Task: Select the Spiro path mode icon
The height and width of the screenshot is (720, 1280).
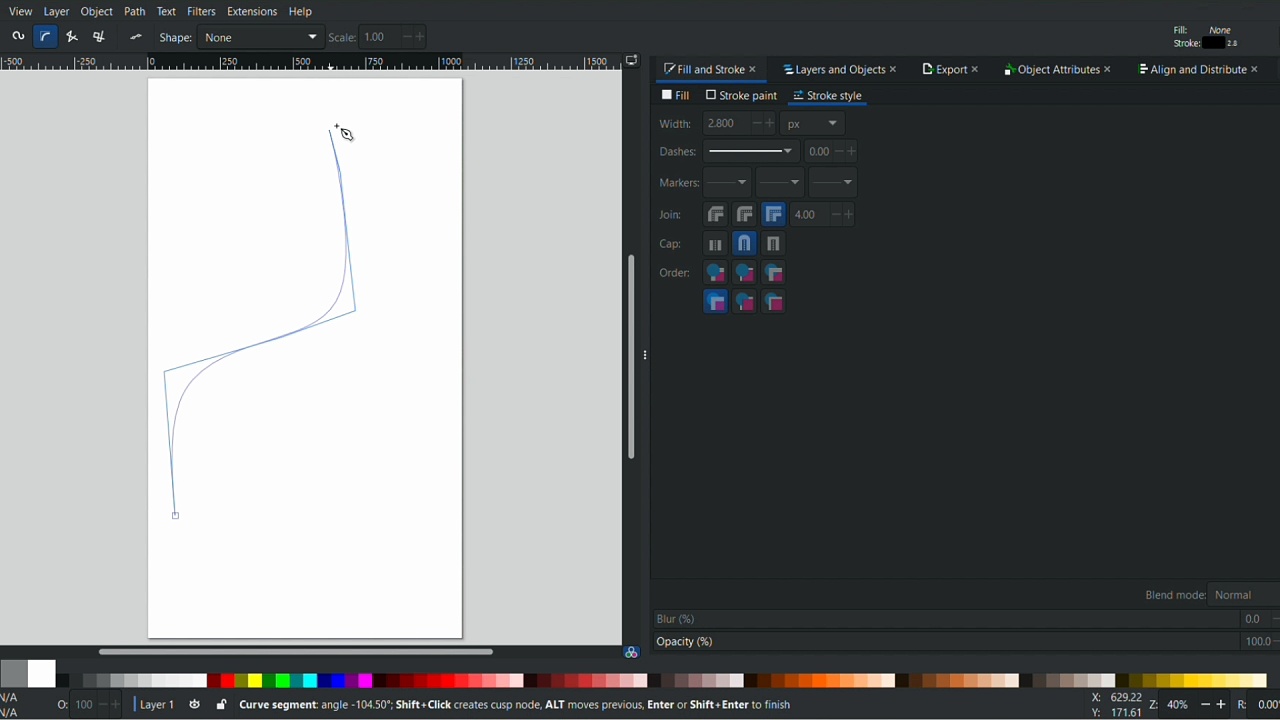Action: 18,37
